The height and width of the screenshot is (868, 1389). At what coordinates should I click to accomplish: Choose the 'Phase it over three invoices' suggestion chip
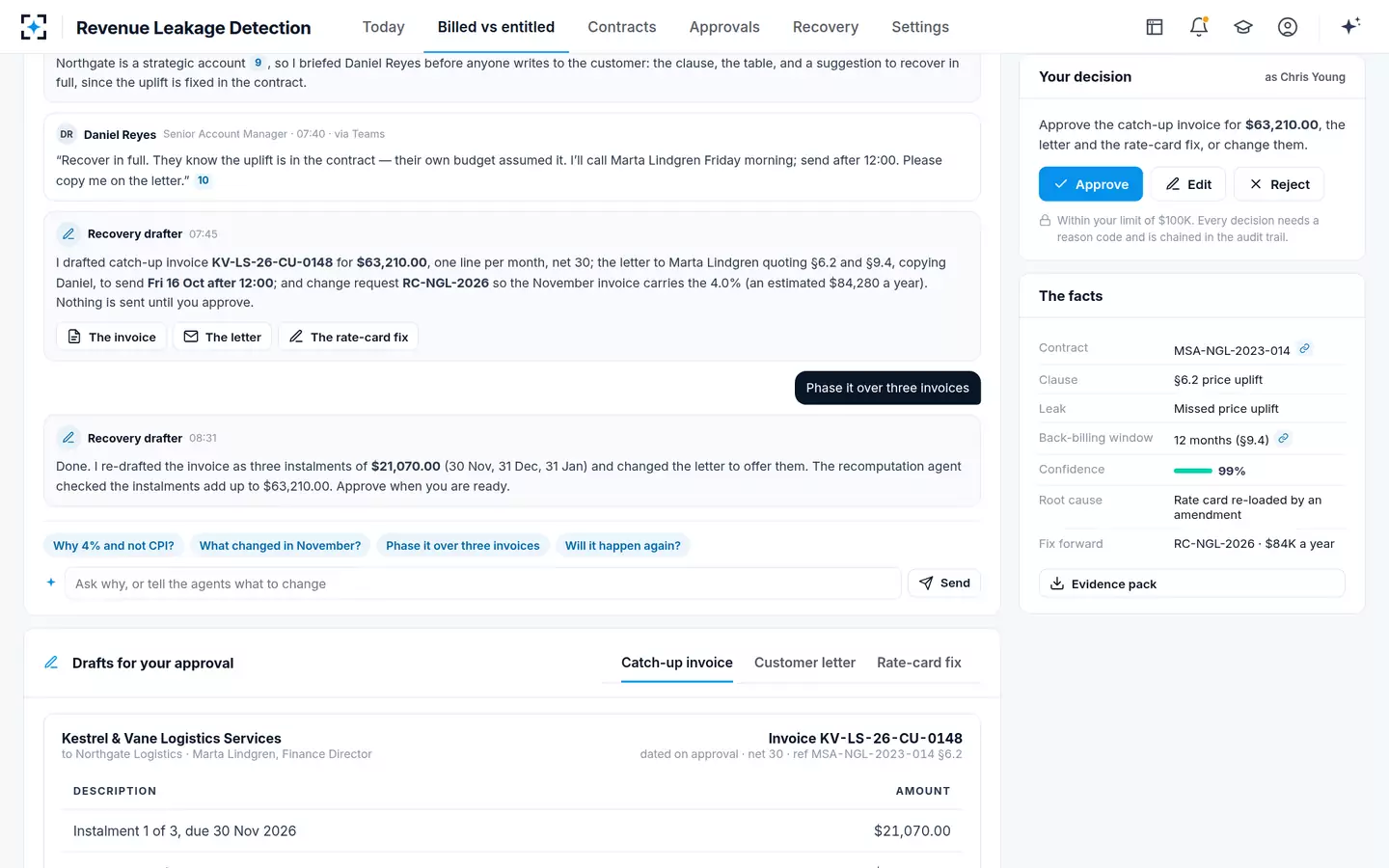pos(463,546)
